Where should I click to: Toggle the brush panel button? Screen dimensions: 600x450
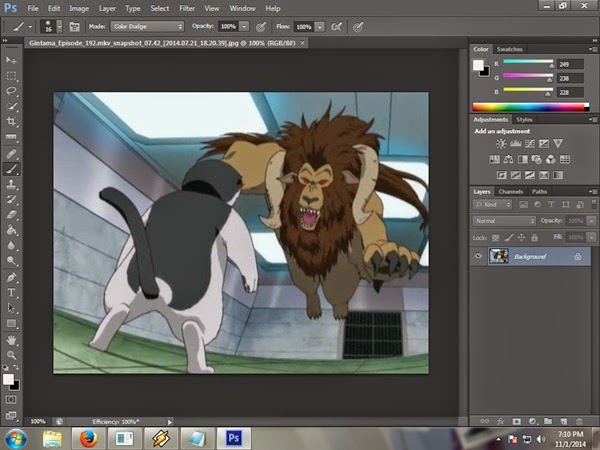point(74,26)
